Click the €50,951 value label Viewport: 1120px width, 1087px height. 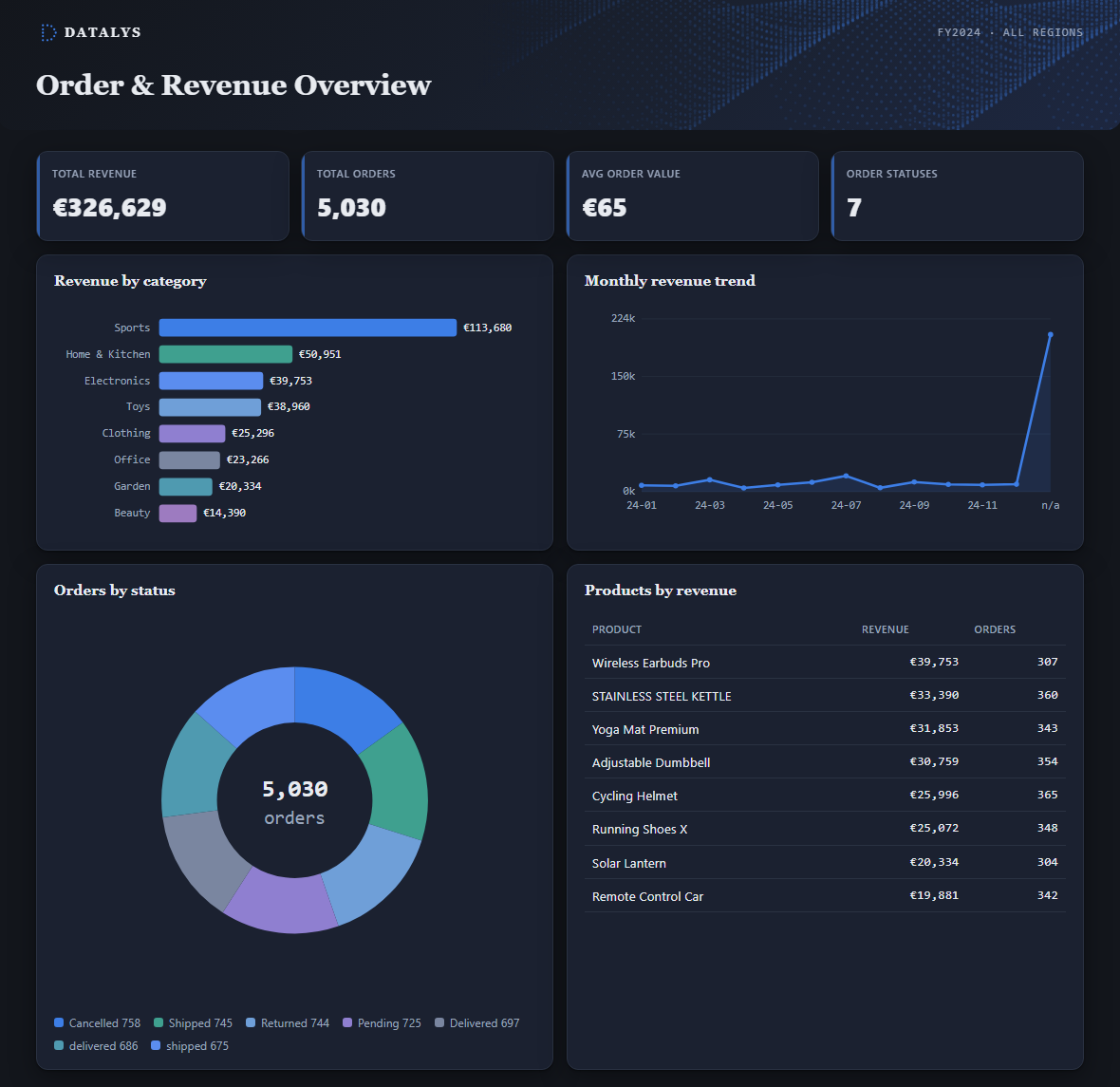pyautogui.click(x=320, y=354)
